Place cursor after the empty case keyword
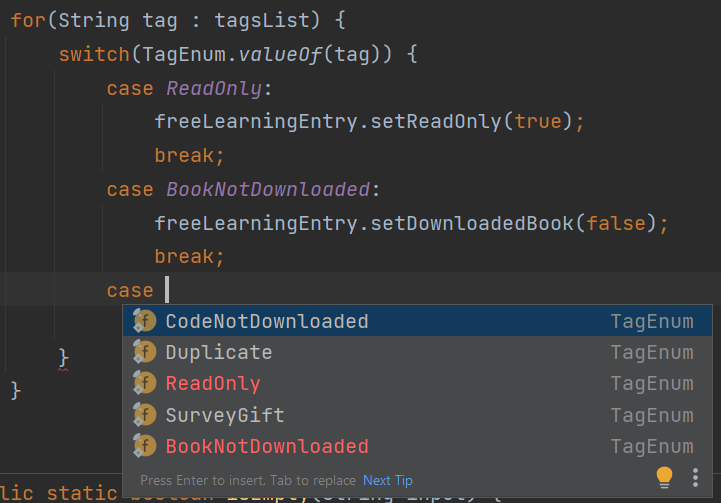 [167, 290]
